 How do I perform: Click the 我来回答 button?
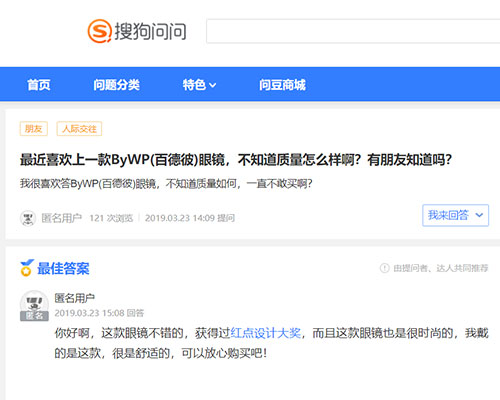tap(455, 215)
